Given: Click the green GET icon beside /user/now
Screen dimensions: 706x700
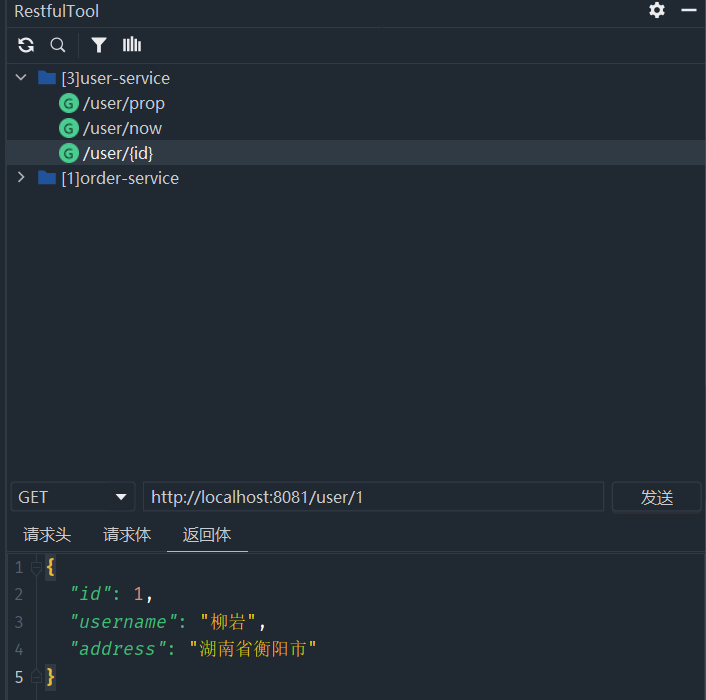Looking at the screenshot, I should pyautogui.click(x=69, y=128).
